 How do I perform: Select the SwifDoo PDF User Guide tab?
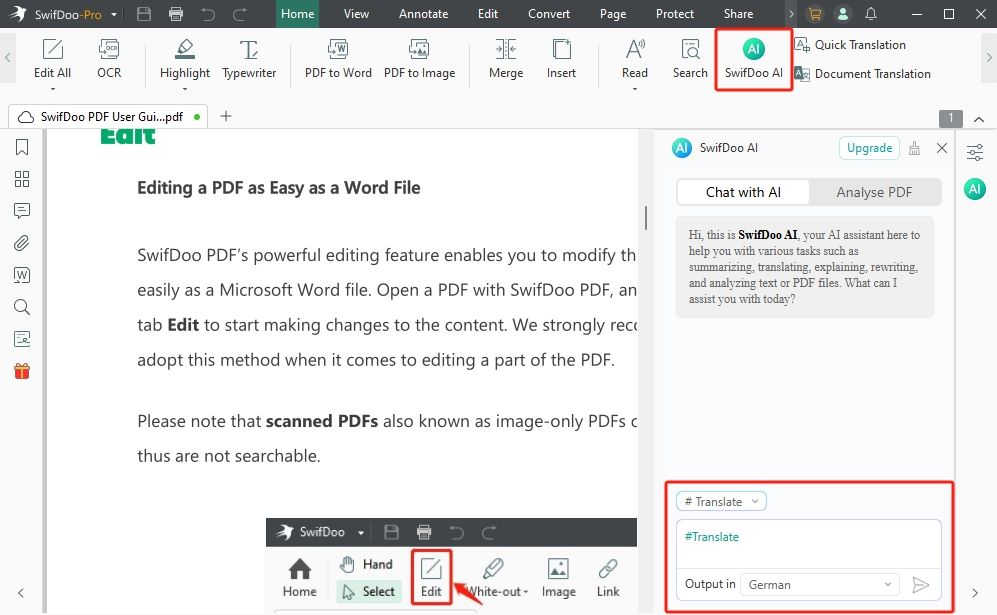(x=108, y=117)
